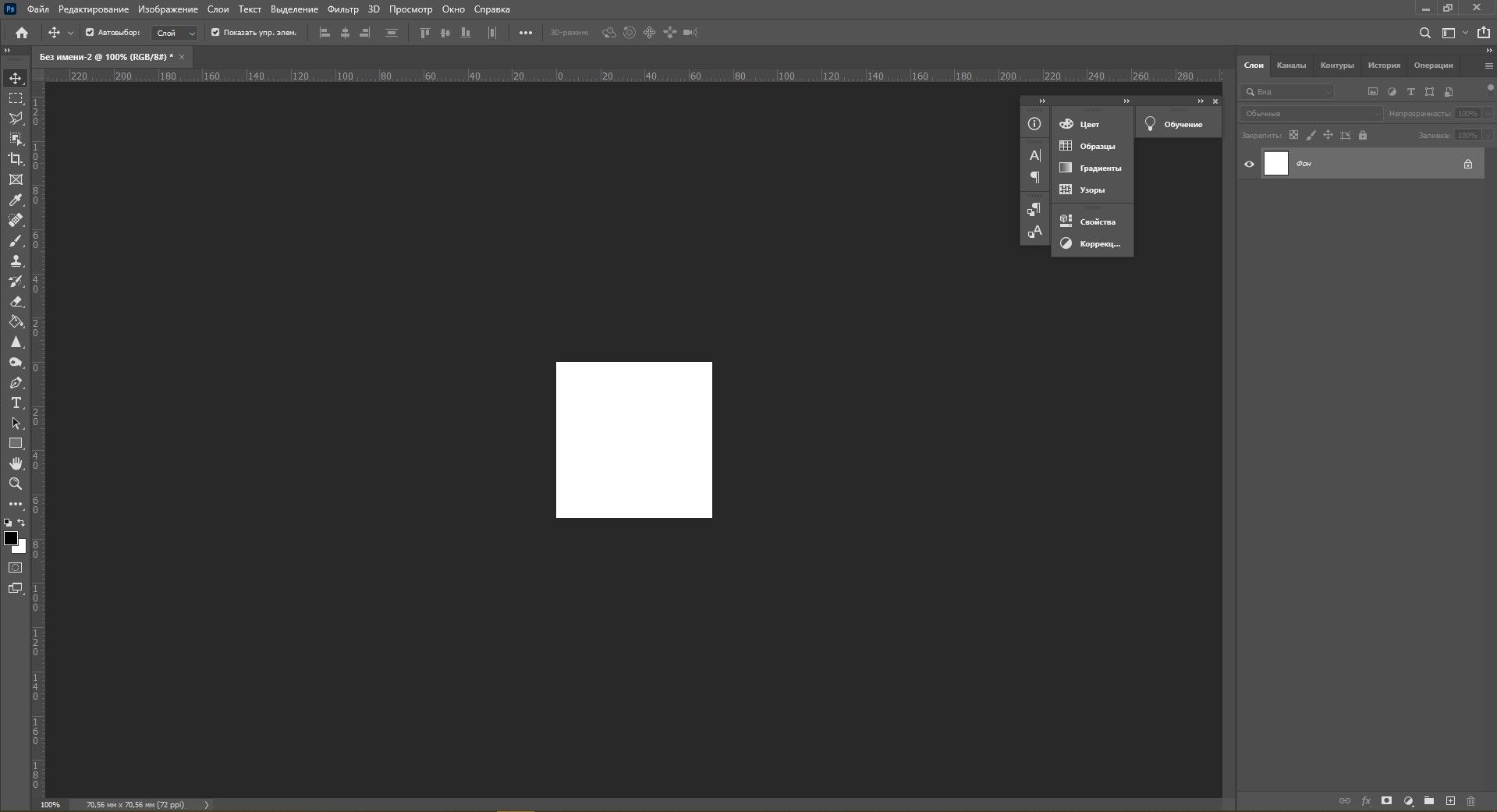Select the Horizontal Type tool

(x=16, y=402)
